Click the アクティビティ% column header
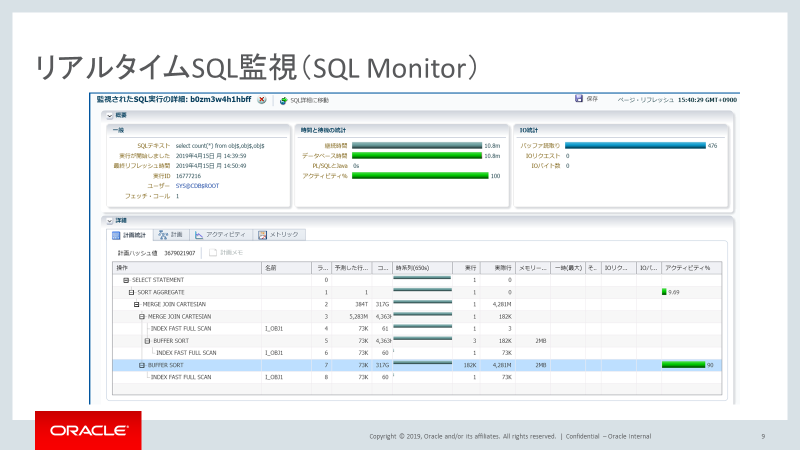 691,268
